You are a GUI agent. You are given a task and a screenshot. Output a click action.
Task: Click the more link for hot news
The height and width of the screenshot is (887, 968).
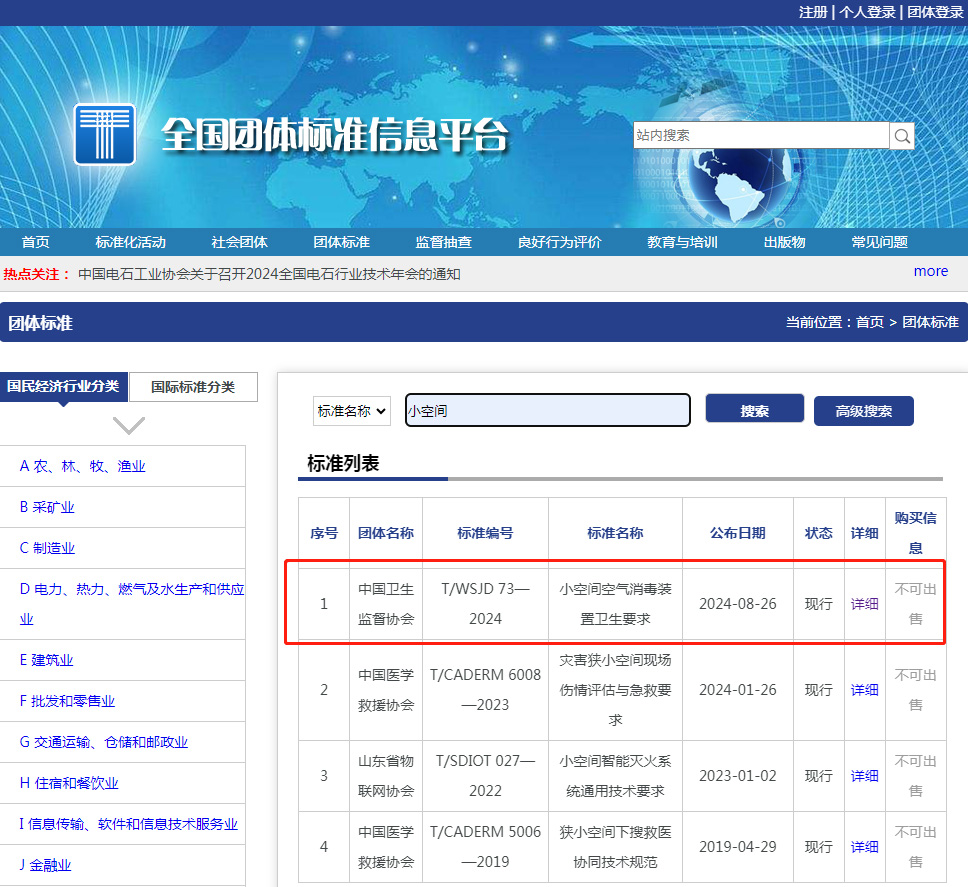(931, 271)
